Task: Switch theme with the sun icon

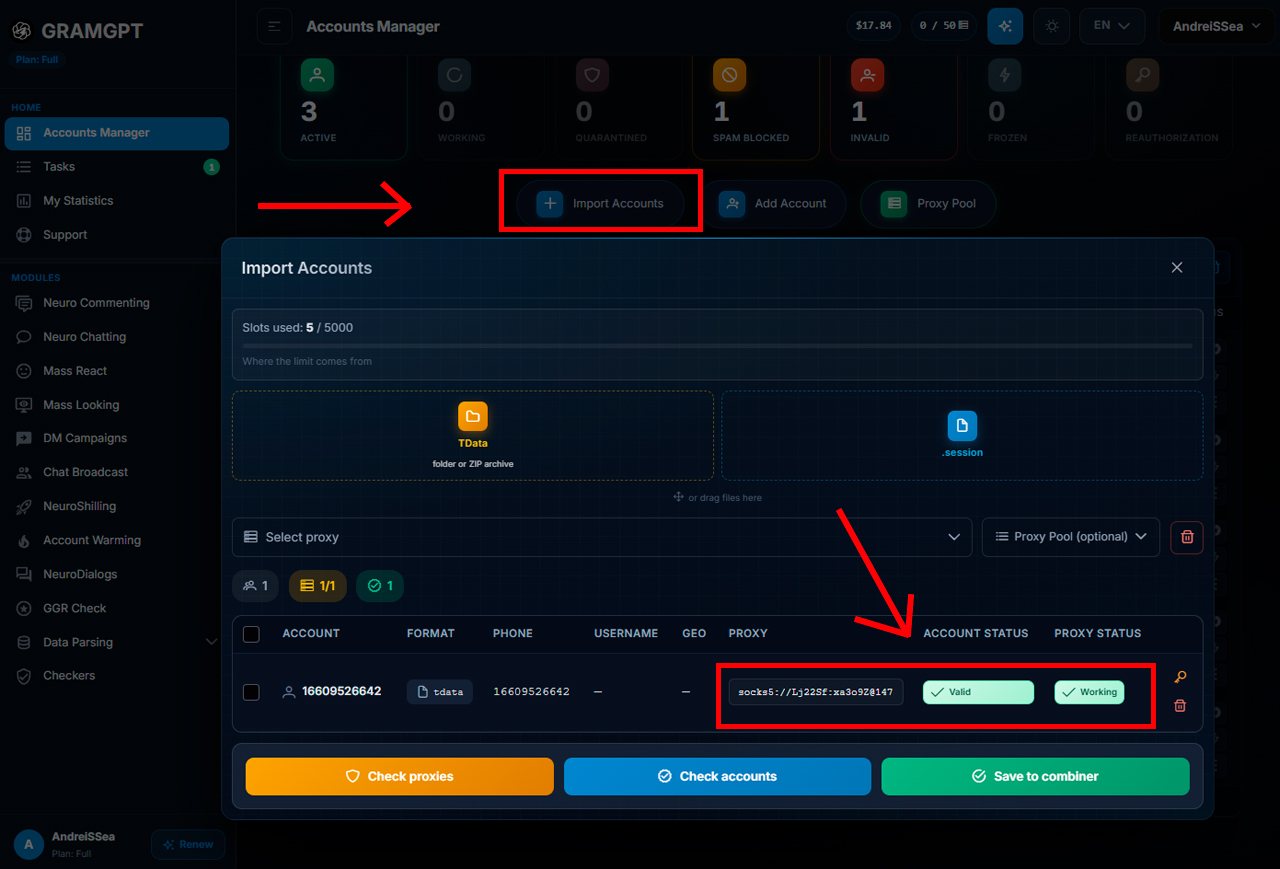Action: pos(1052,26)
